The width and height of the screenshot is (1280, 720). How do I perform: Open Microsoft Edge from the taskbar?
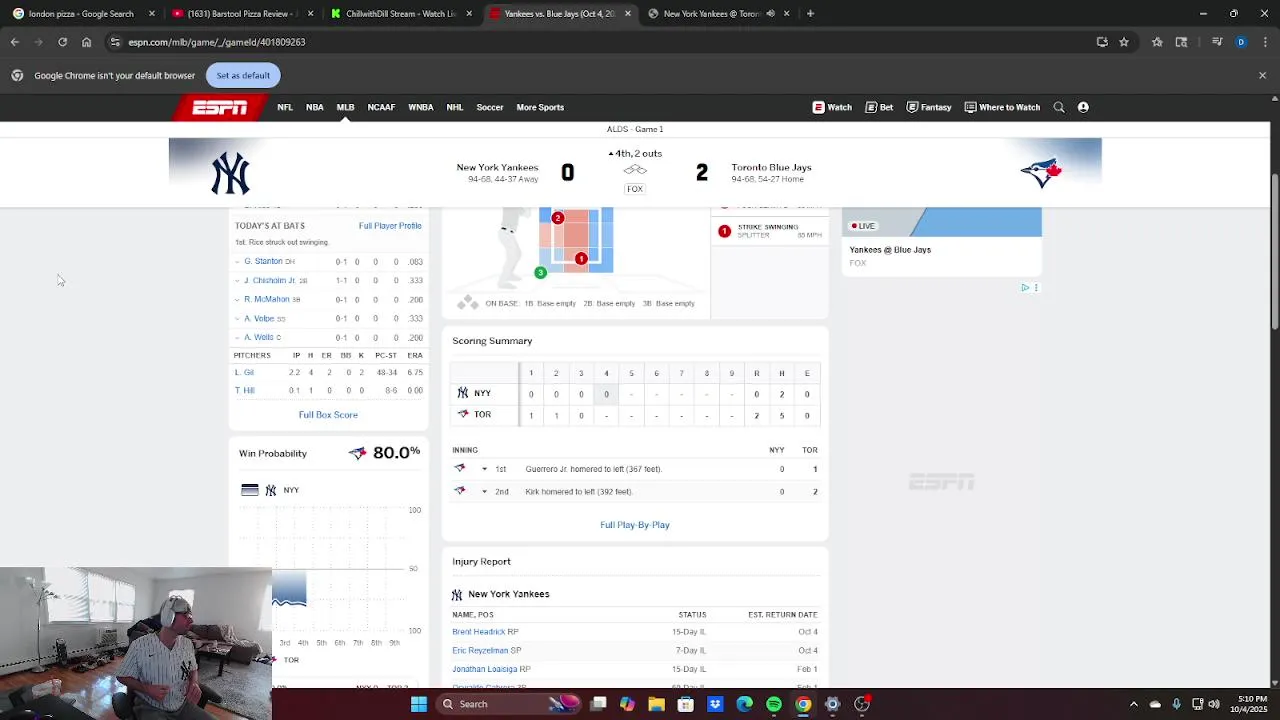coord(744,704)
